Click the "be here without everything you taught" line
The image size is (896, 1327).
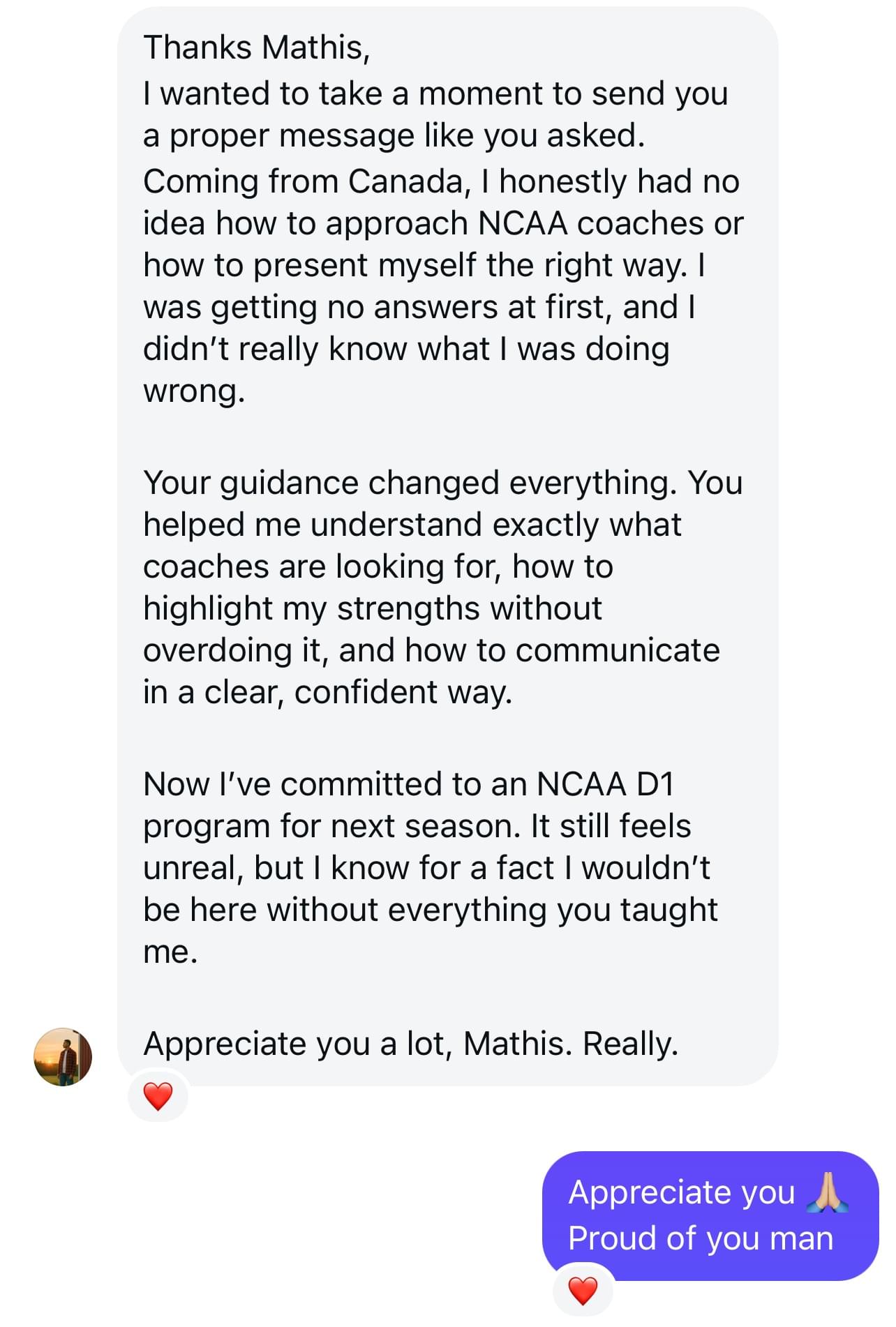click(430, 909)
